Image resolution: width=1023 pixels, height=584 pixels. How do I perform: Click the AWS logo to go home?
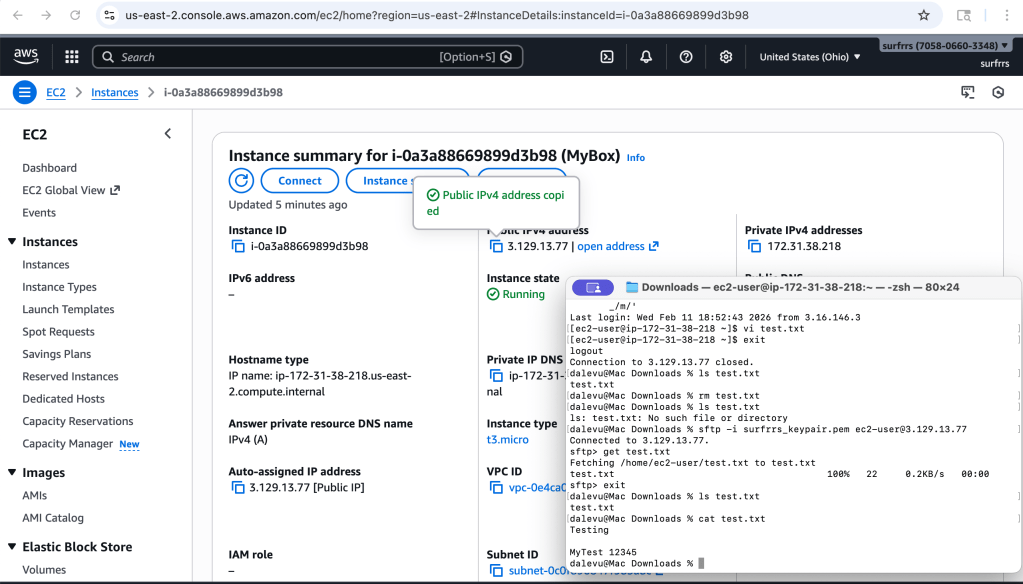[x=25, y=56]
